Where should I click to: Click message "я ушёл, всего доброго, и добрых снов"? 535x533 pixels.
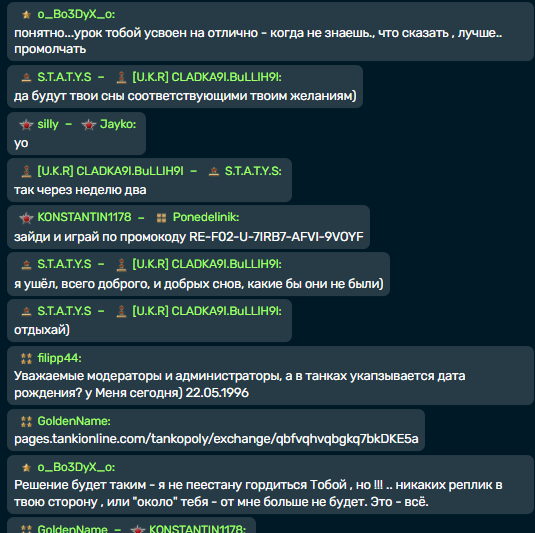[x=199, y=284]
